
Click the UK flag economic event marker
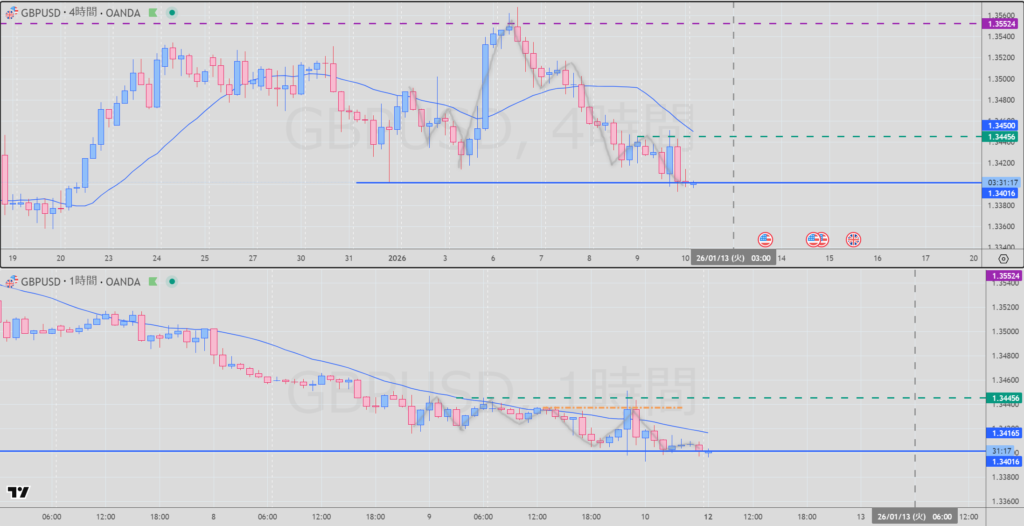(x=854, y=239)
